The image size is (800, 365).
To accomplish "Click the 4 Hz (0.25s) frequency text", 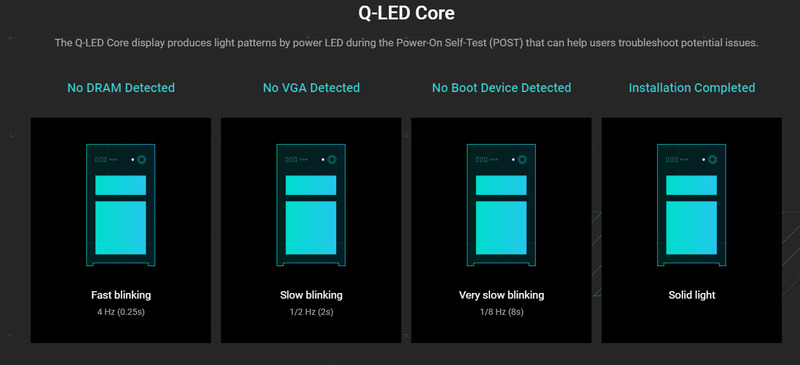I will (121, 312).
